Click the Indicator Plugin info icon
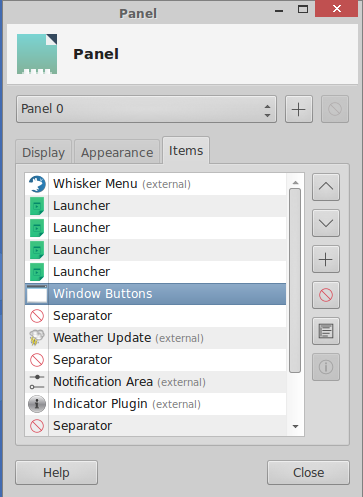 click(x=37, y=404)
